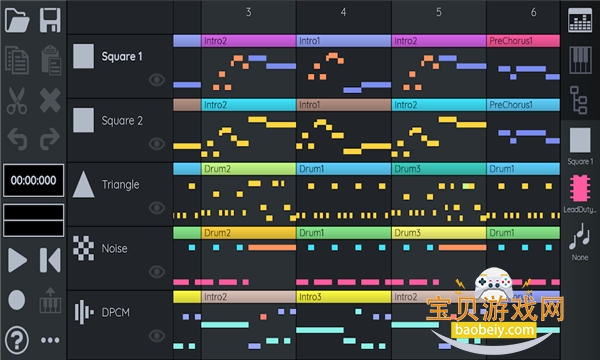
Task: Start playback with the Play button
Action: (17, 261)
